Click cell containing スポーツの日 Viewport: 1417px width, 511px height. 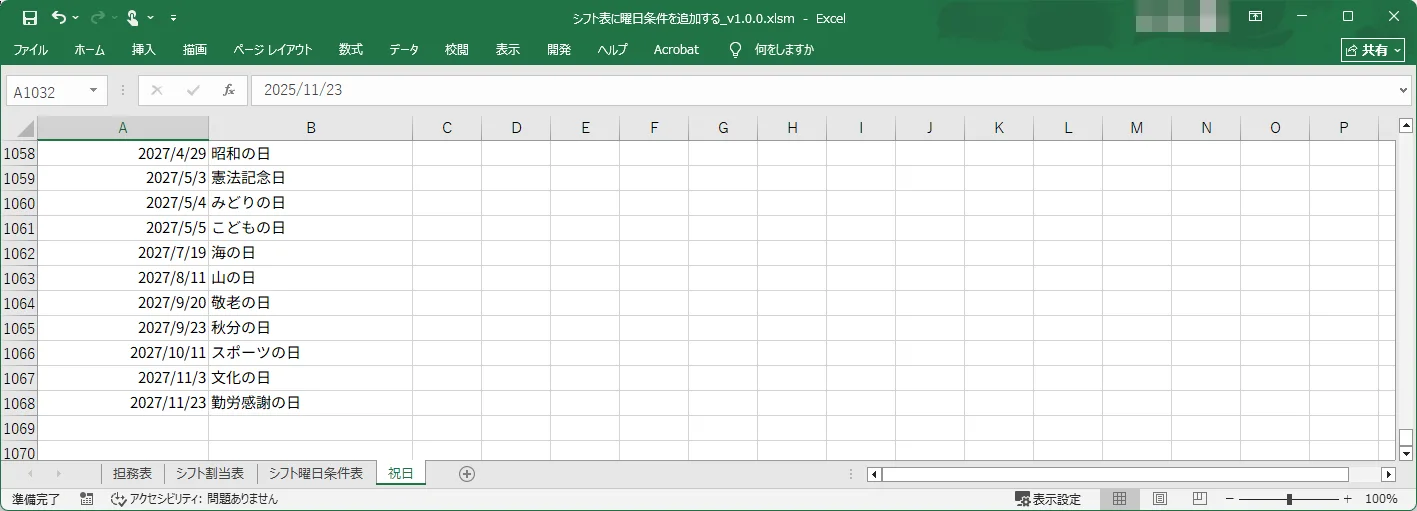tap(311, 354)
